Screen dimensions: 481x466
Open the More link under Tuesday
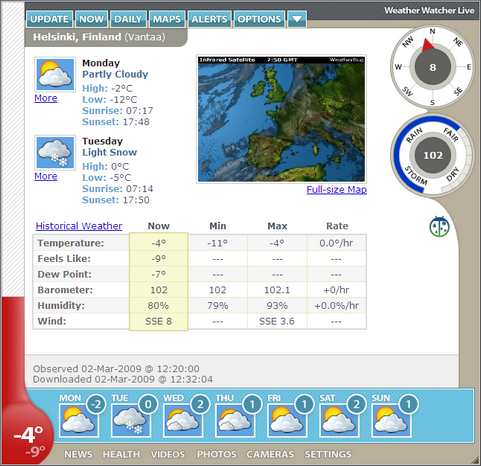(46, 176)
